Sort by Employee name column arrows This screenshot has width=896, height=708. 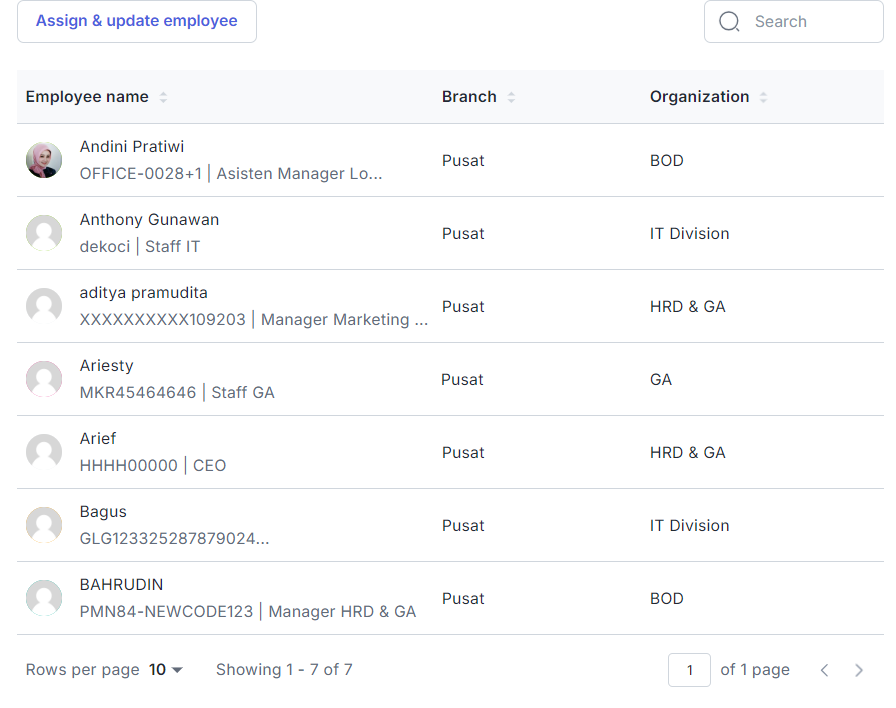coord(164,97)
